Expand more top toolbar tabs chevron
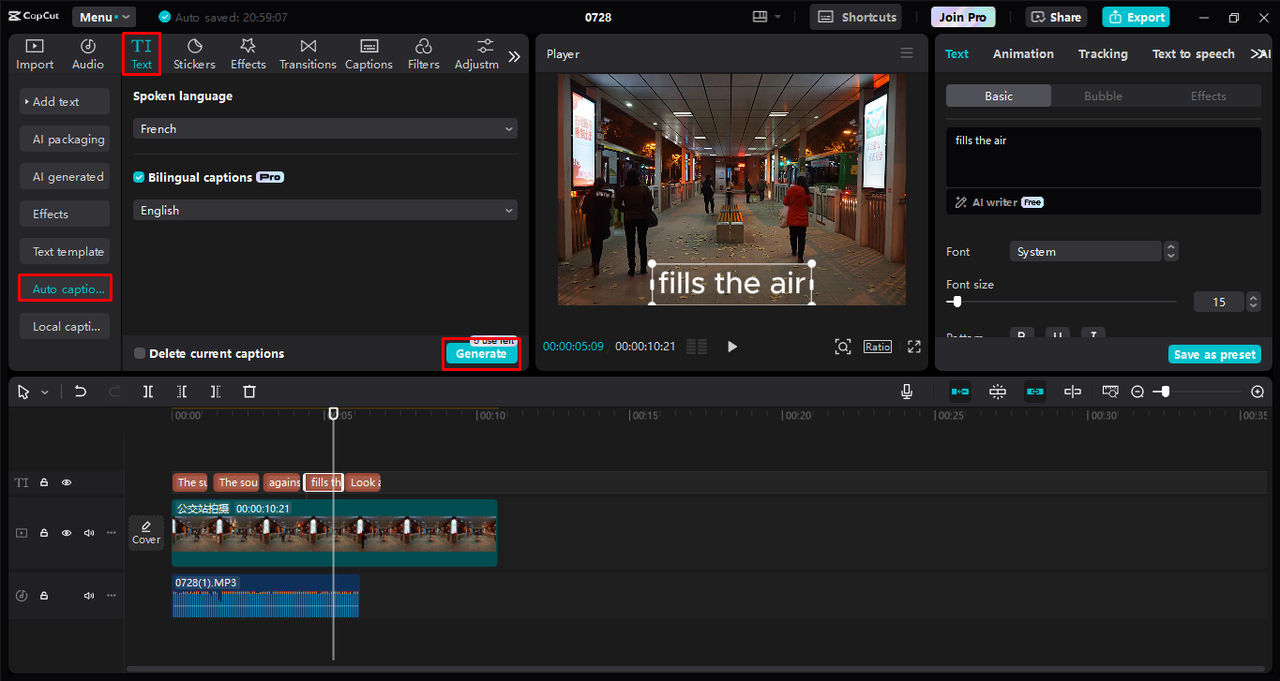 (x=514, y=56)
